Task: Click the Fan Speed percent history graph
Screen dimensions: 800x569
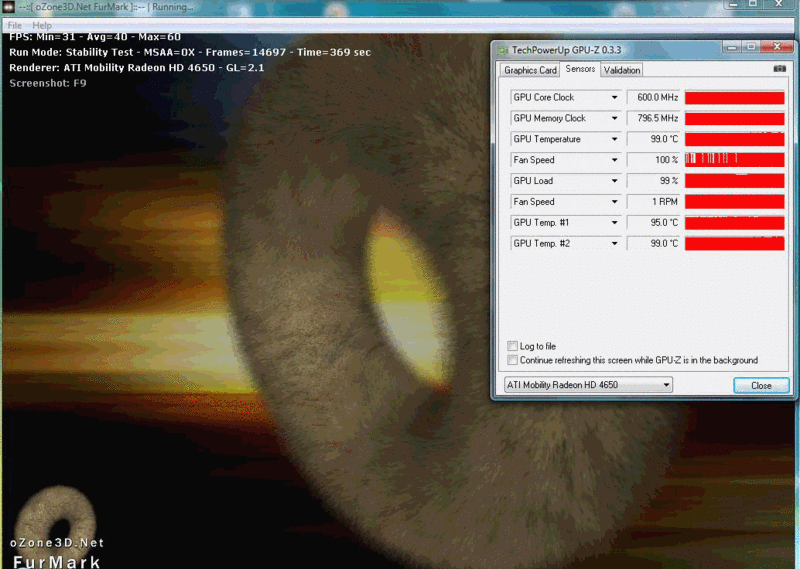Action: (x=734, y=160)
